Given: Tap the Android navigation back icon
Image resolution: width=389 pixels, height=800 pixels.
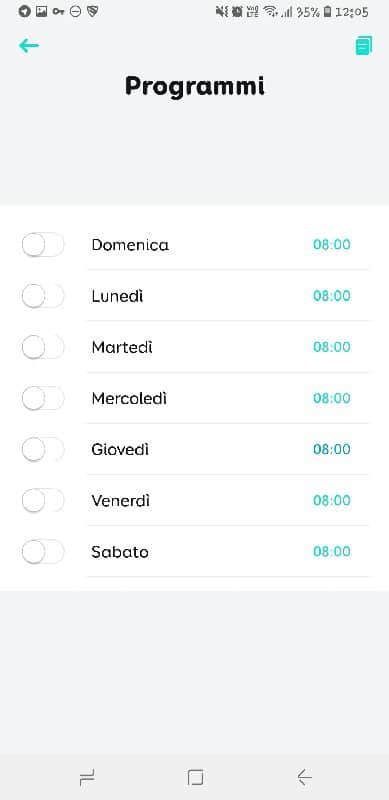Looking at the screenshot, I should (304, 778).
